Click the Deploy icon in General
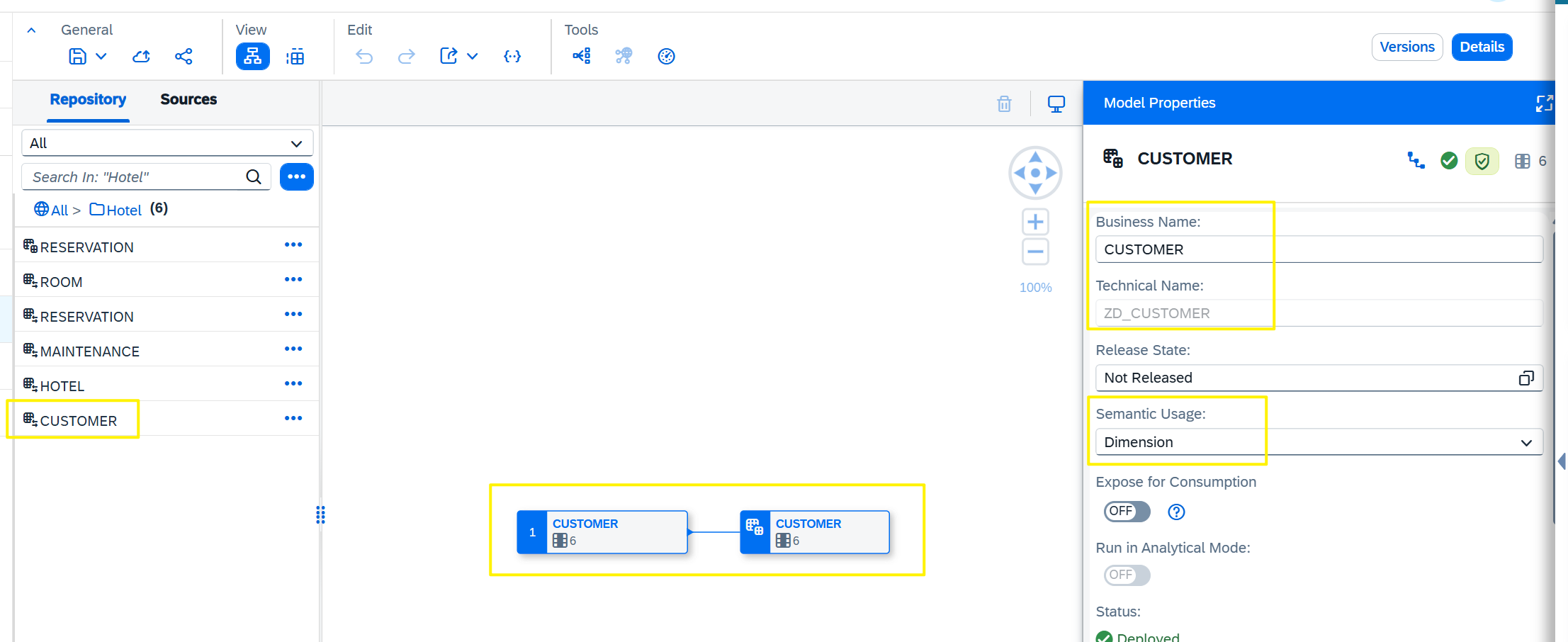1568x642 pixels. (x=141, y=56)
